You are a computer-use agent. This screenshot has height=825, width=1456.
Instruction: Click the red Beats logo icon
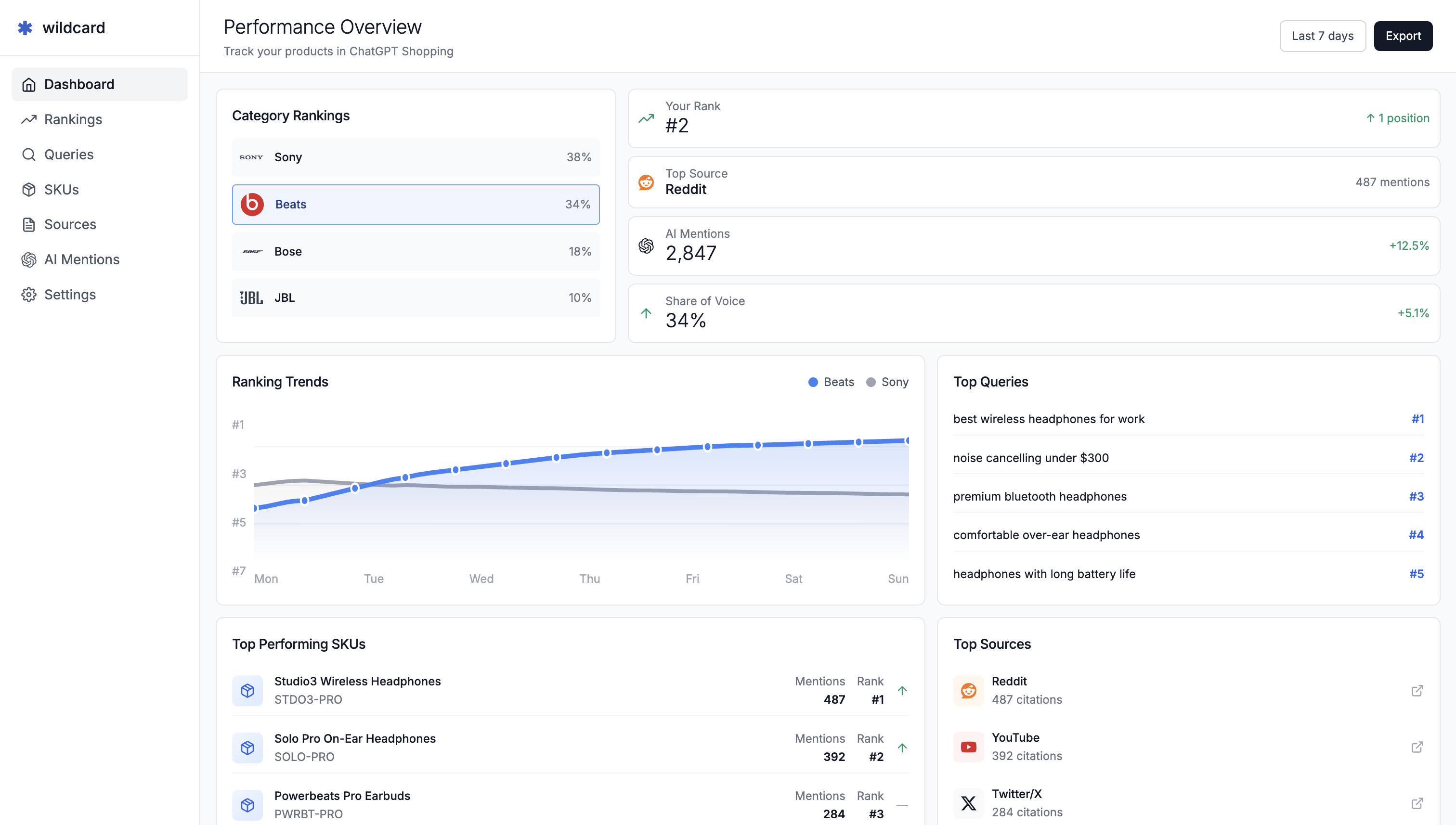tap(252, 205)
